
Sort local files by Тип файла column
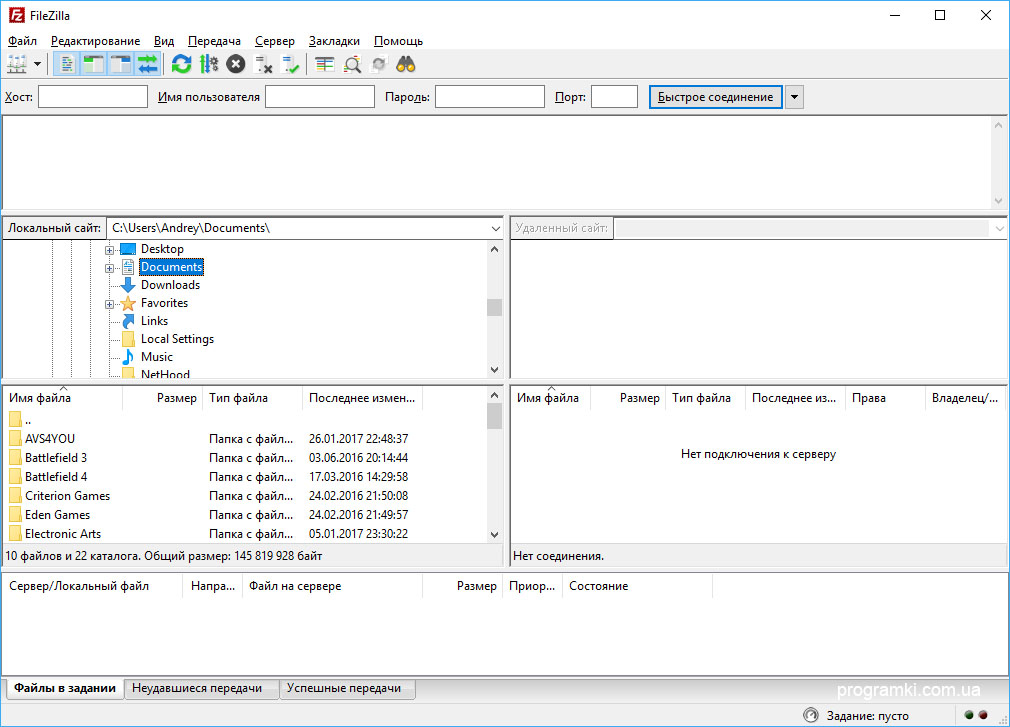(252, 398)
